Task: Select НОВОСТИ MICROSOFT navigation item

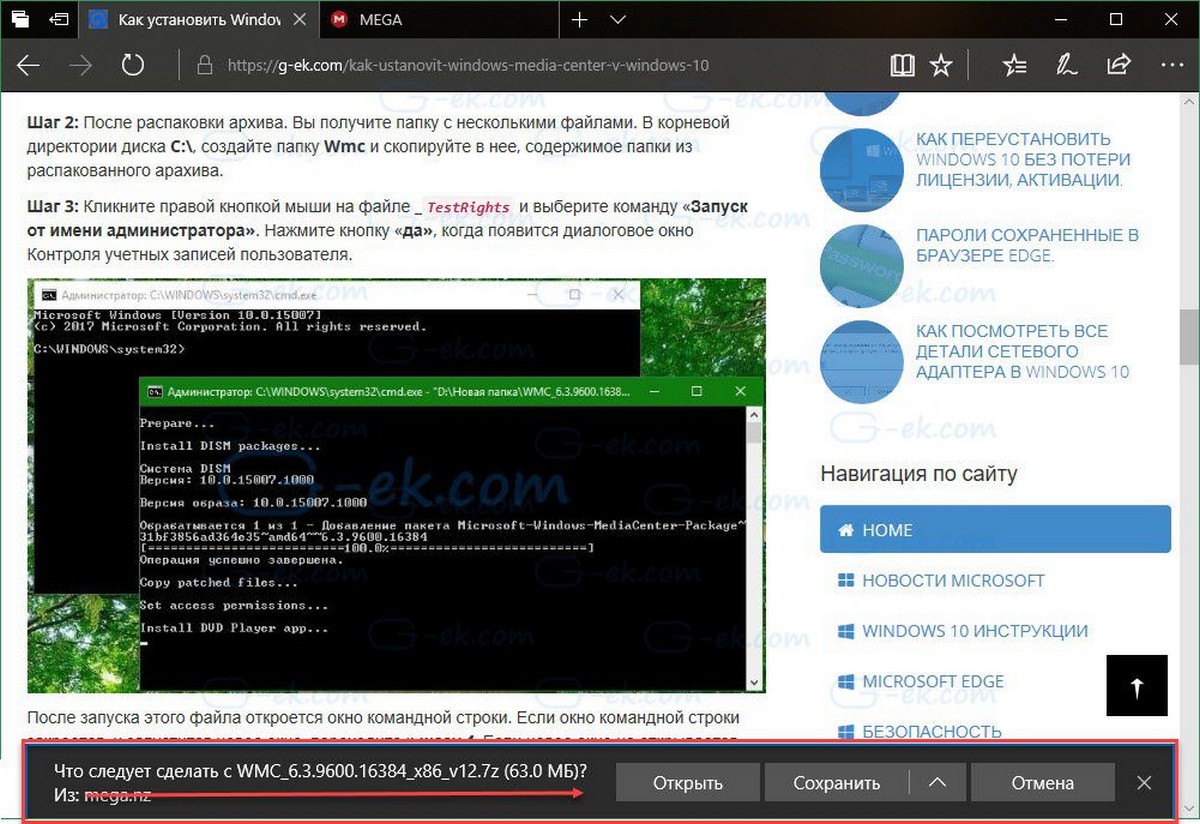Action: 953,580
